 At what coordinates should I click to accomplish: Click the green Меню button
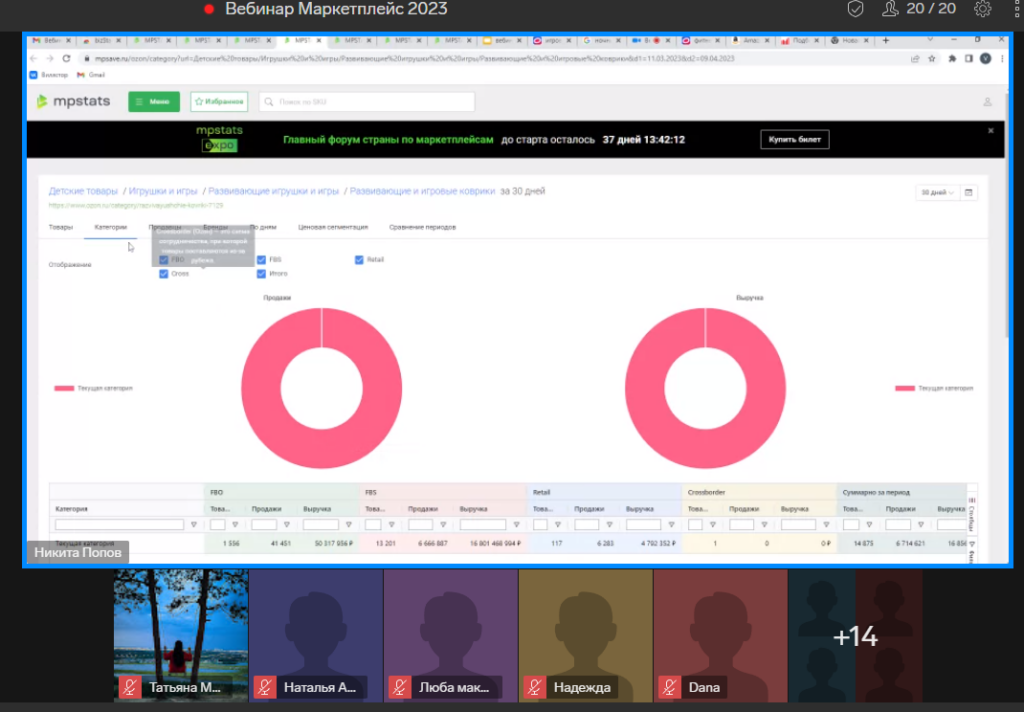tap(154, 102)
